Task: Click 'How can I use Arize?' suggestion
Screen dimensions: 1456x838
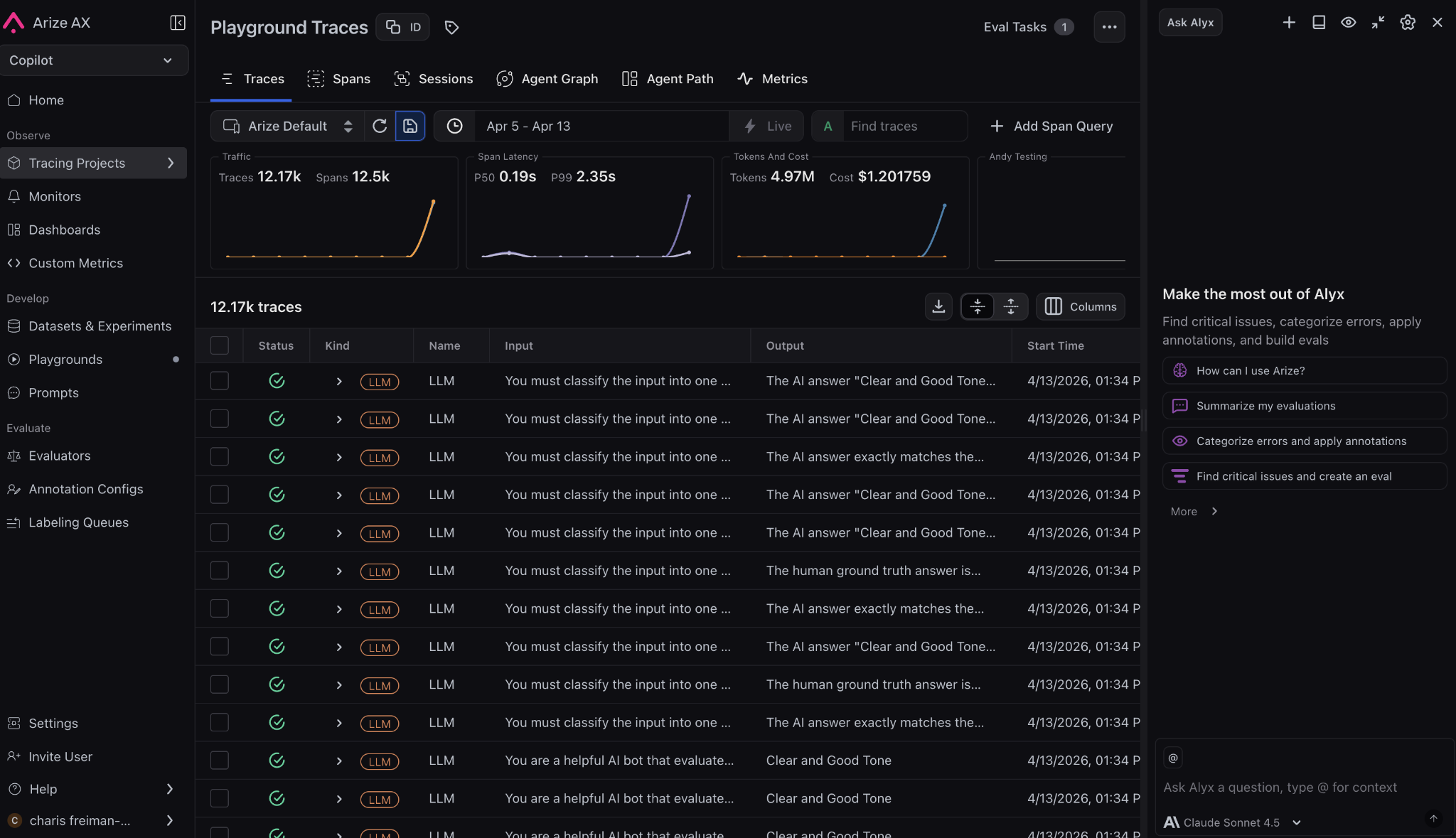Action: click(1305, 370)
